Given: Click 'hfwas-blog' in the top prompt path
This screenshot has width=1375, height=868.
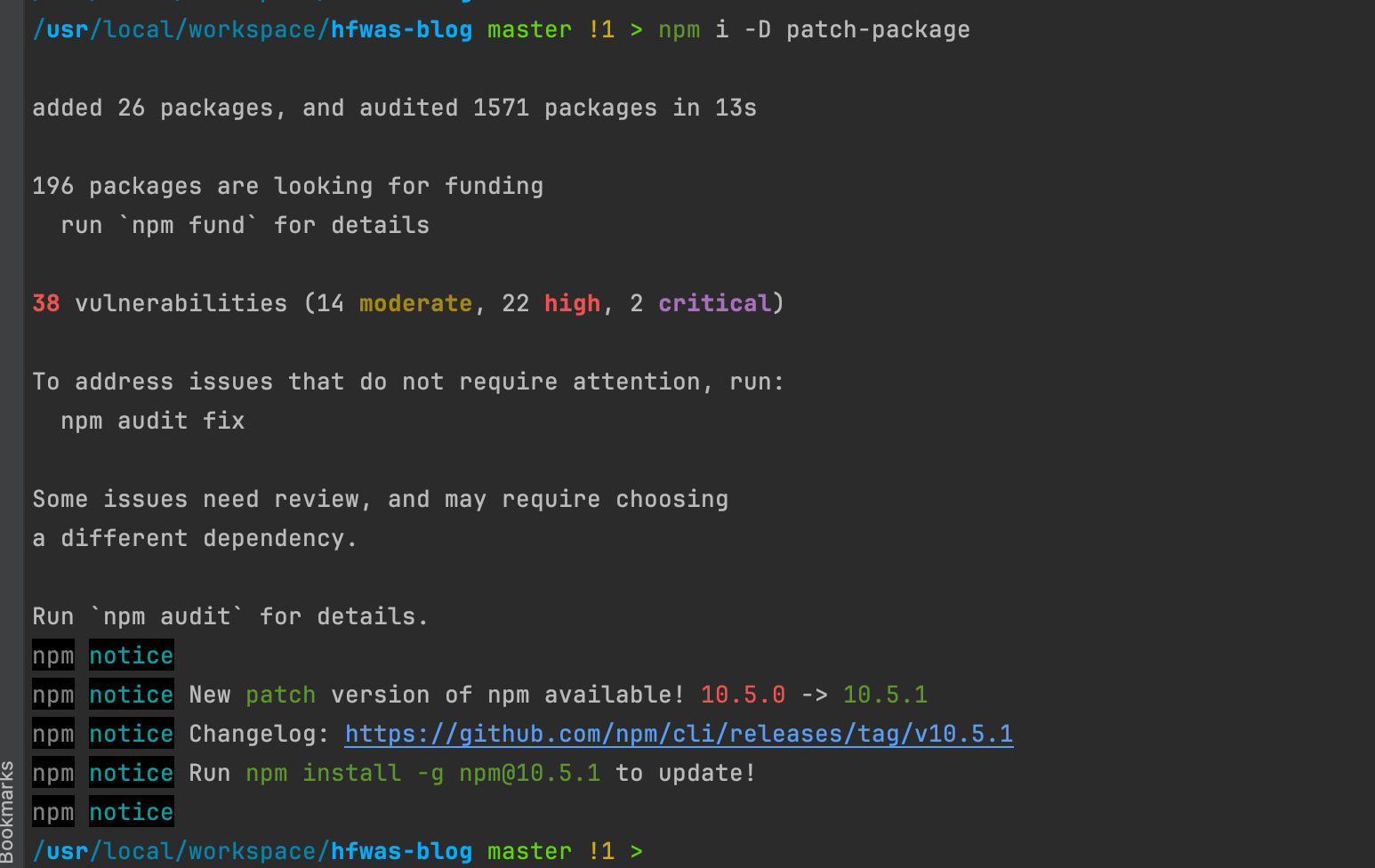Looking at the screenshot, I should click(x=401, y=29).
